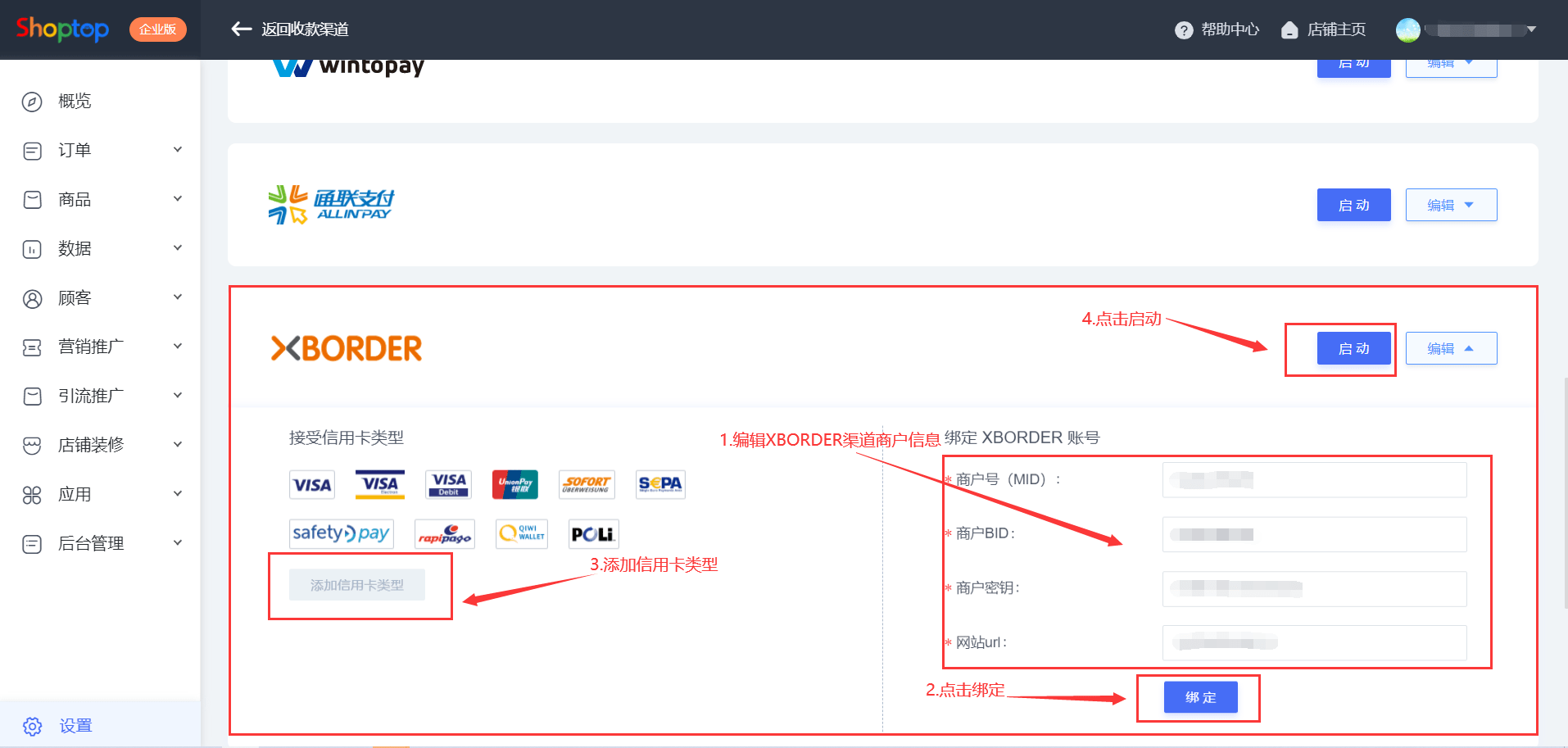This screenshot has width=1568, height=748.
Task: Open 设置 from the sidebar
Action: pos(76,725)
